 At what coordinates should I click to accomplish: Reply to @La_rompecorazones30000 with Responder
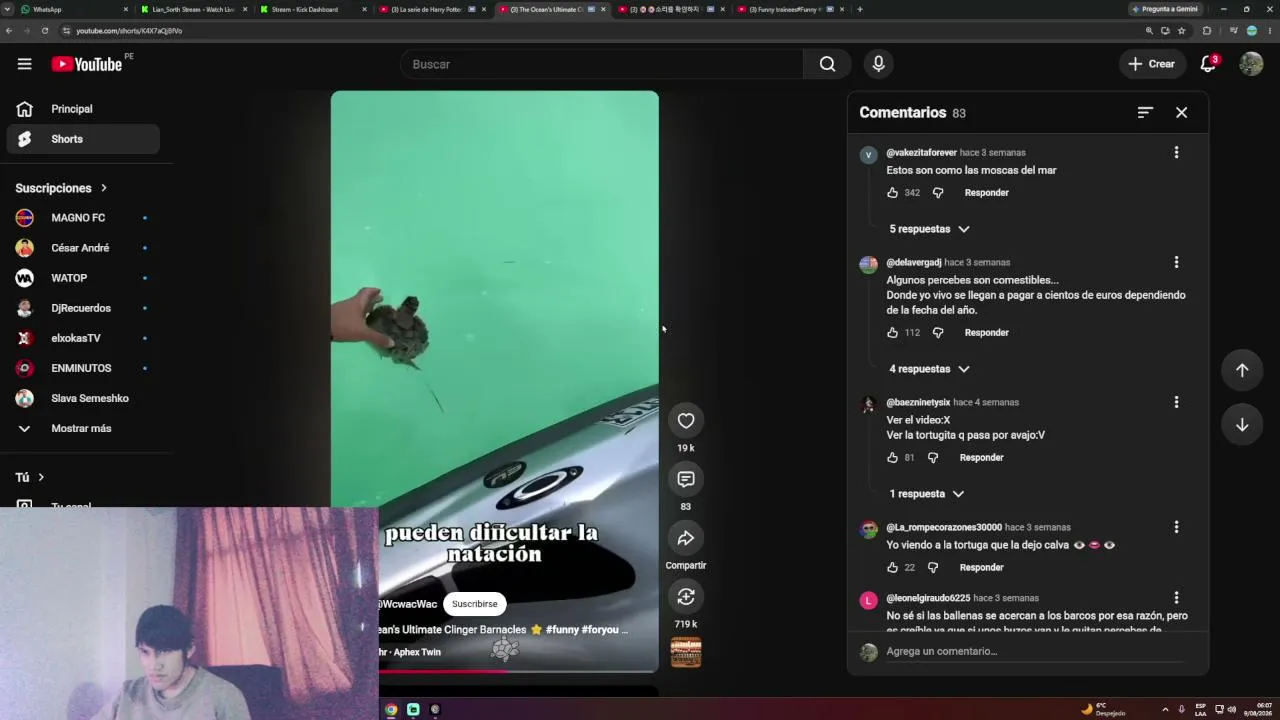(981, 567)
